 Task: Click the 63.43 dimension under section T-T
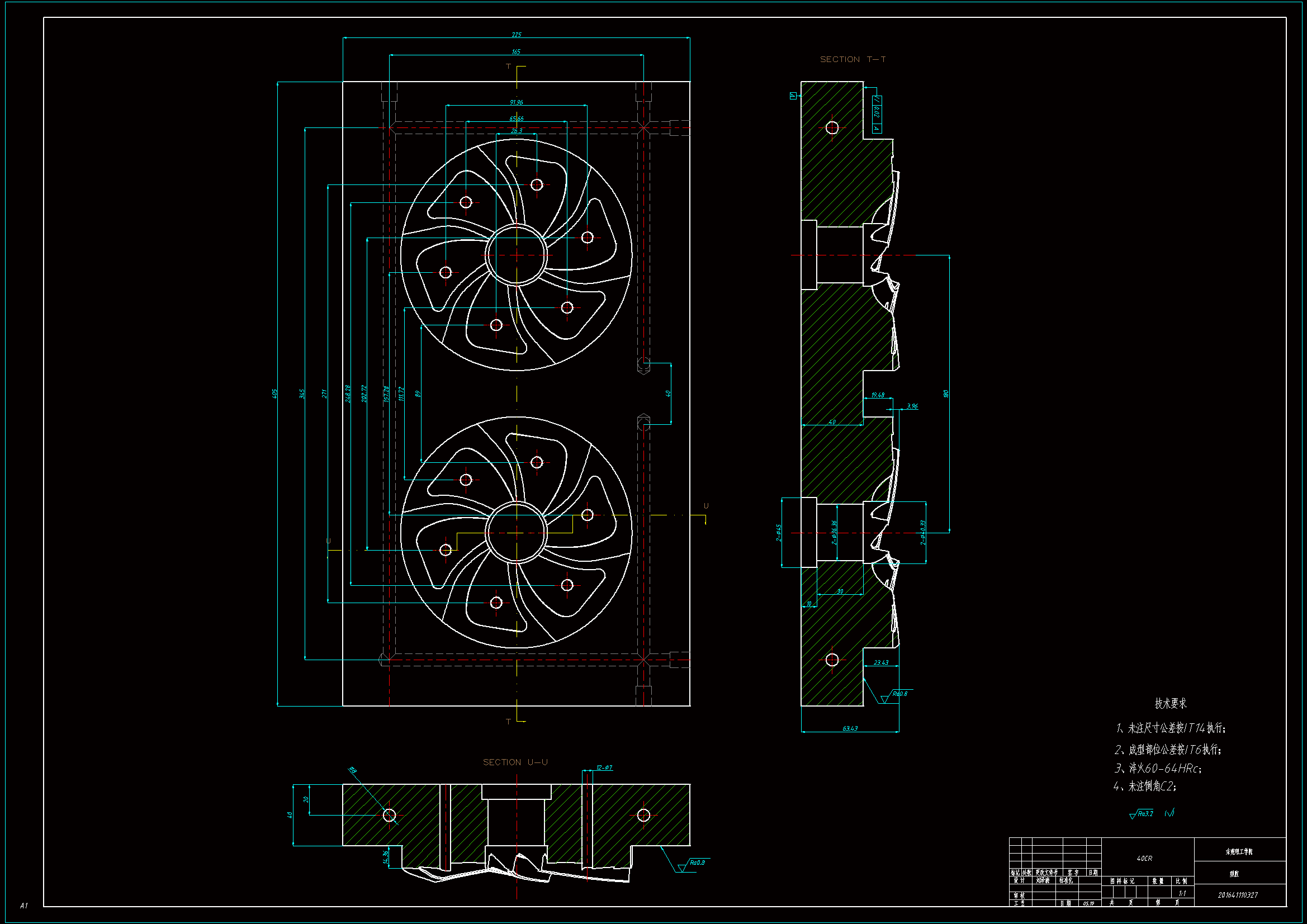point(850,729)
